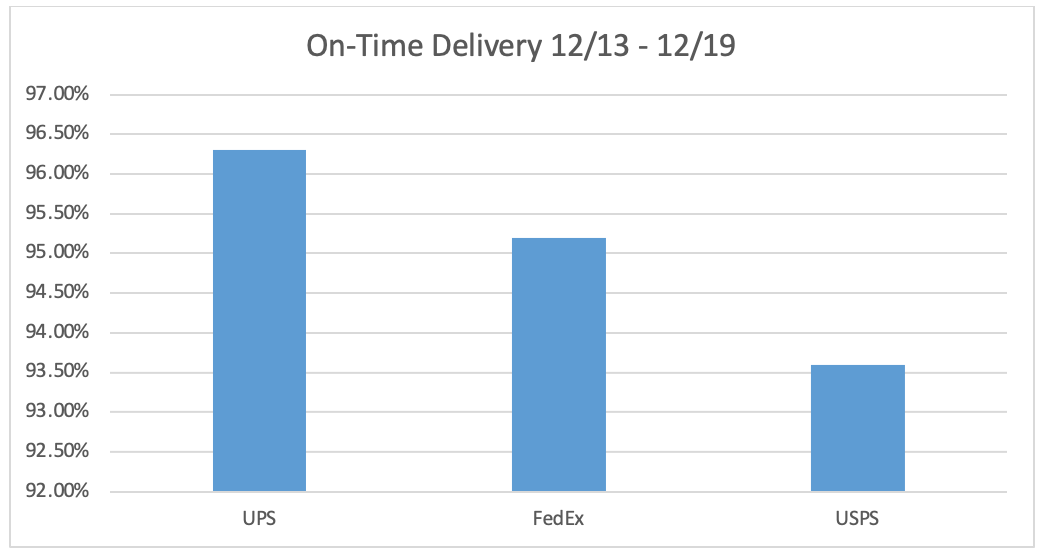Select the FedEx bar in the chart
This screenshot has width=1044, height=558.
(x=558, y=364)
